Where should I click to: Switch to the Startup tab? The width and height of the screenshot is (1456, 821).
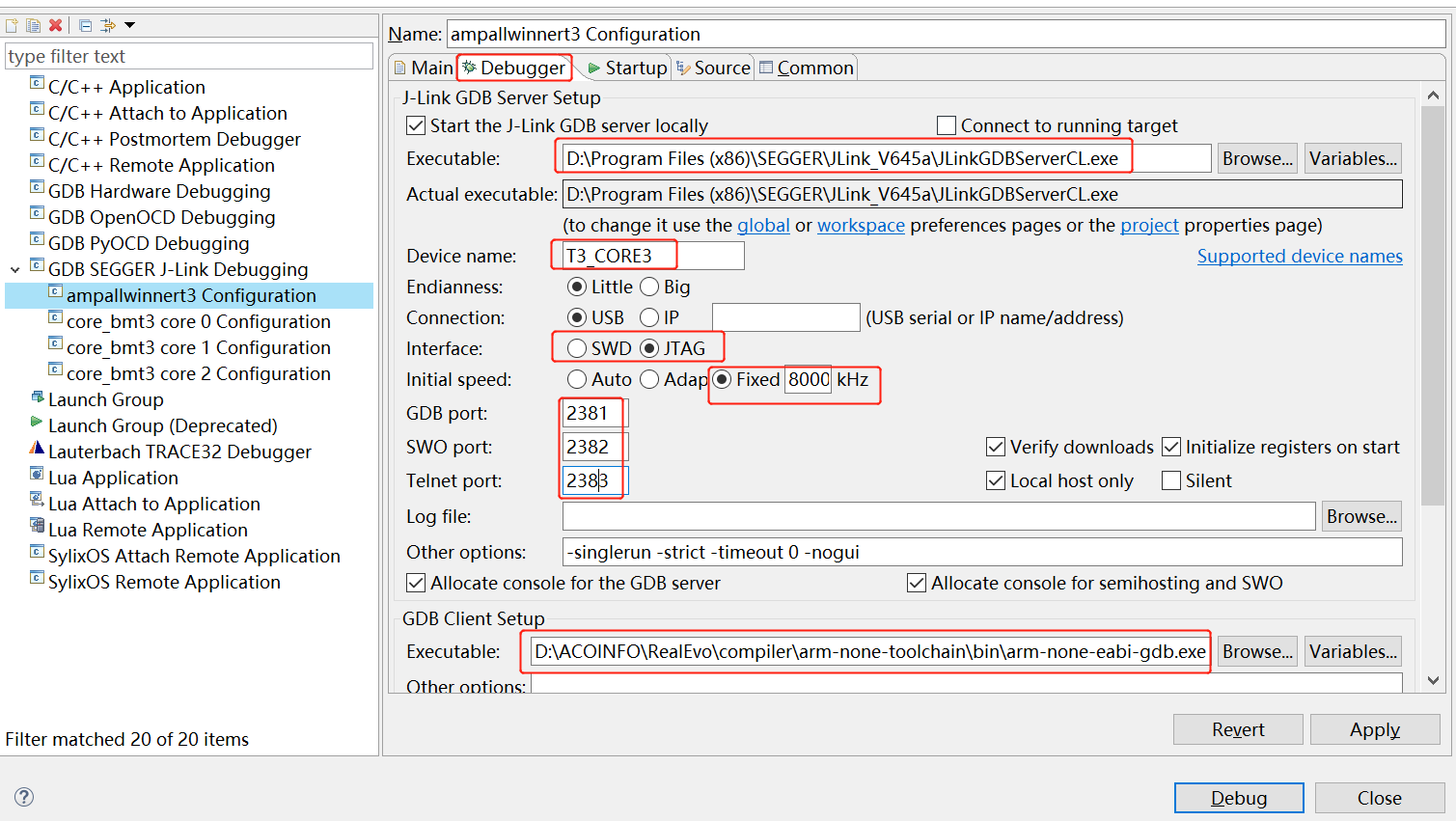627,68
